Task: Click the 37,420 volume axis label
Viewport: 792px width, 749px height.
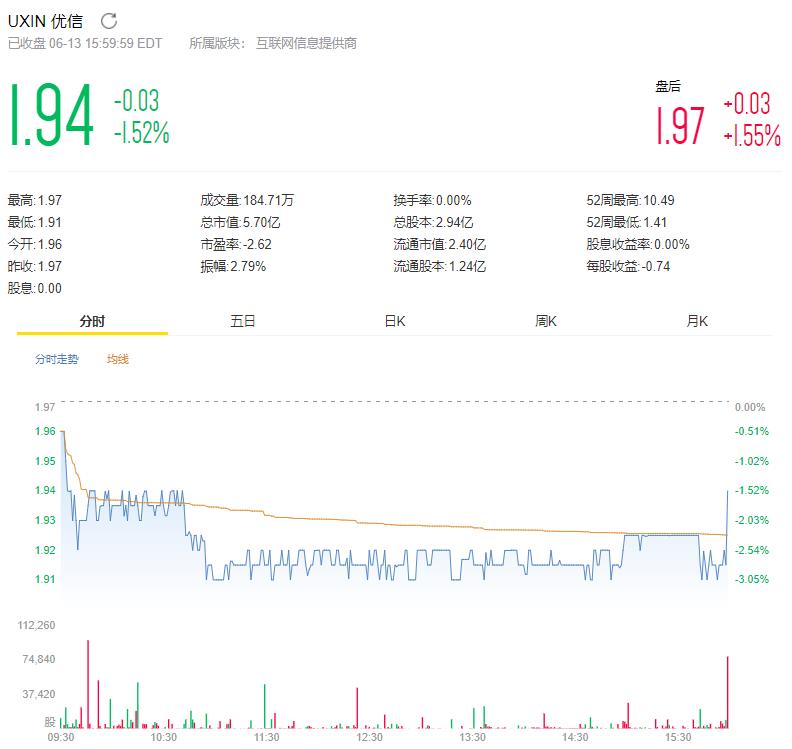Action: click(39, 694)
